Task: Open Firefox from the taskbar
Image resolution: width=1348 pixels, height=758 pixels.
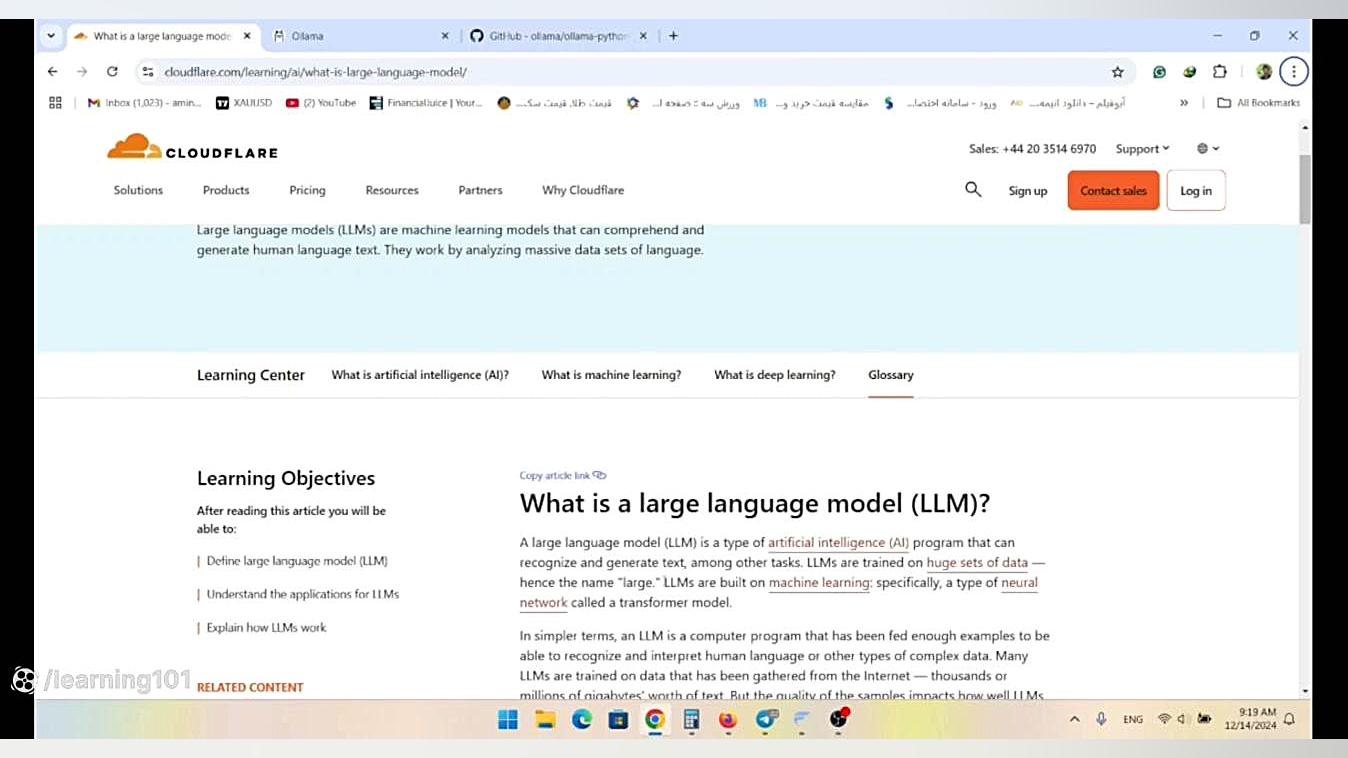Action: click(x=728, y=719)
